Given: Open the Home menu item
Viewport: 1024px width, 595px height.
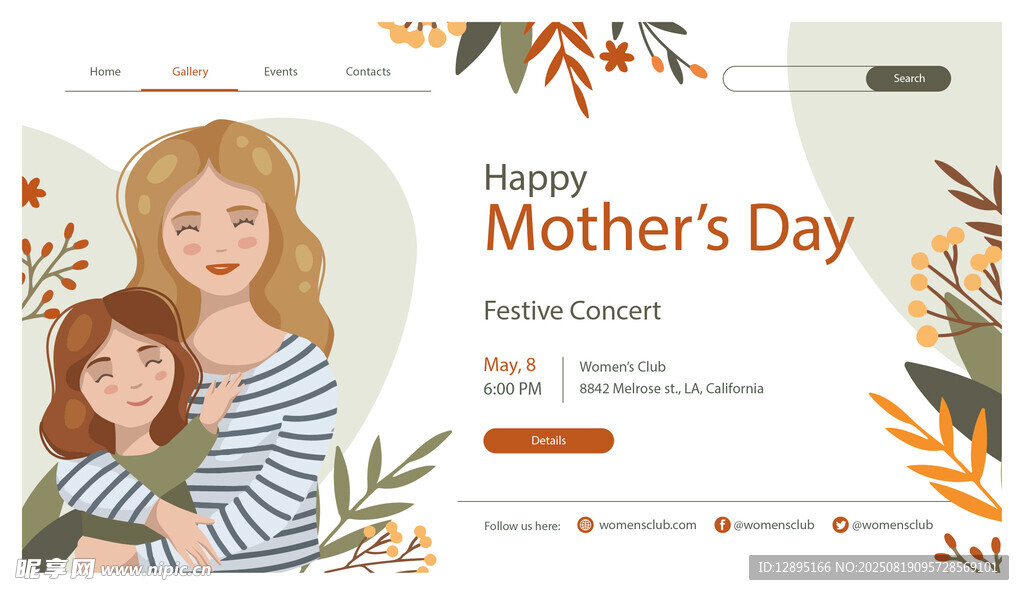Looking at the screenshot, I should [105, 72].
